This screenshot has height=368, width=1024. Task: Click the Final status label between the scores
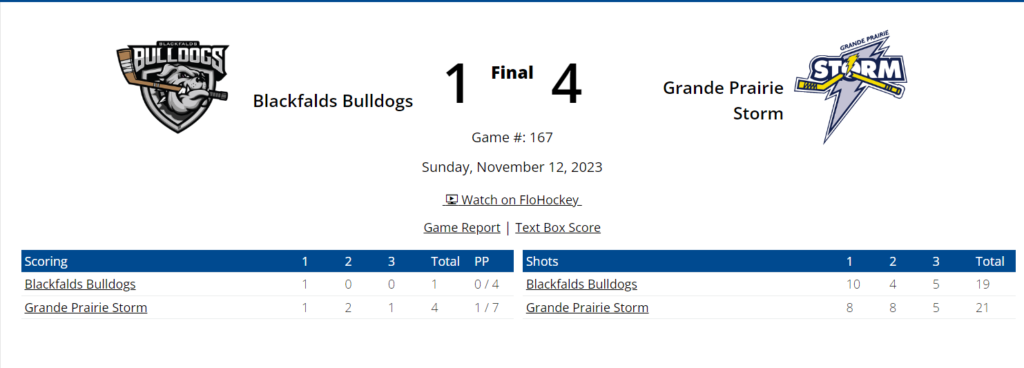point(512,73)
